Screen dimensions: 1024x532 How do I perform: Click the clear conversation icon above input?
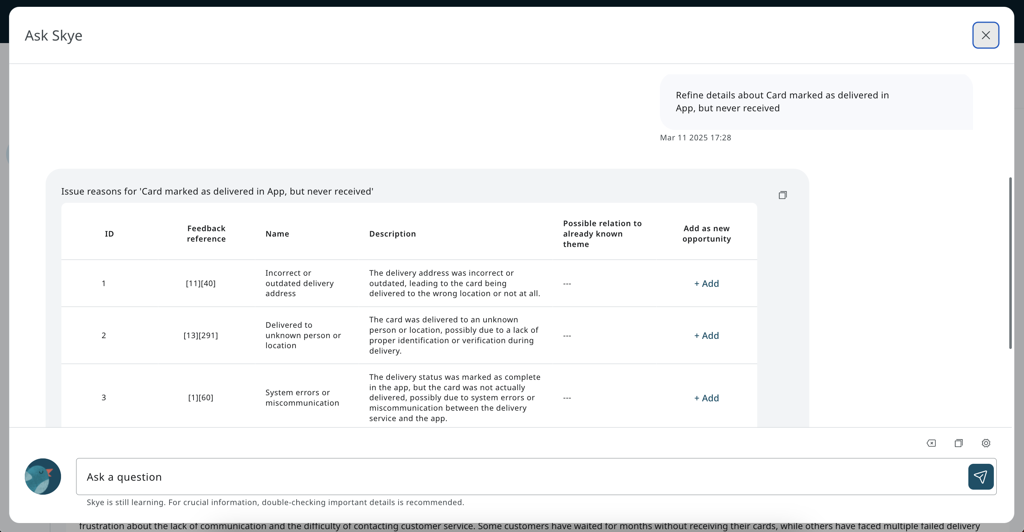click(x=931, y=443)
